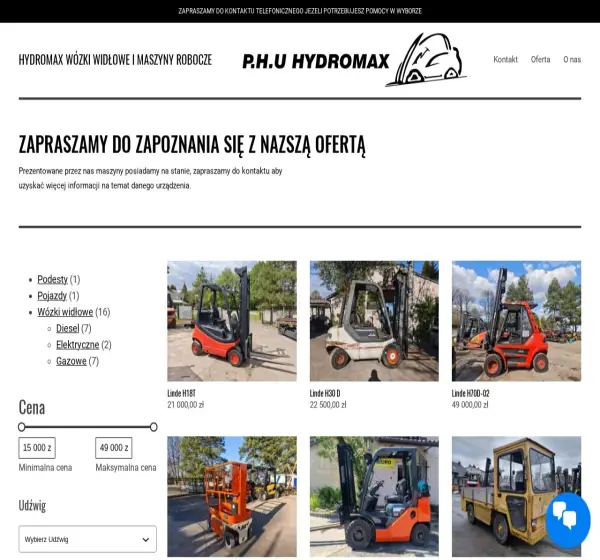Viewport: 600px width, 560px height.
Task: Click the minimum price slider handle
Action: [22, 426]
